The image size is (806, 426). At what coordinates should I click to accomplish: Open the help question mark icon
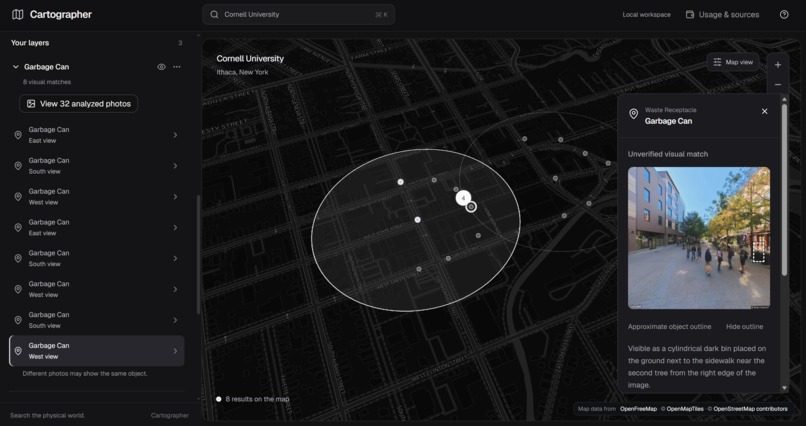pos(784,14)
